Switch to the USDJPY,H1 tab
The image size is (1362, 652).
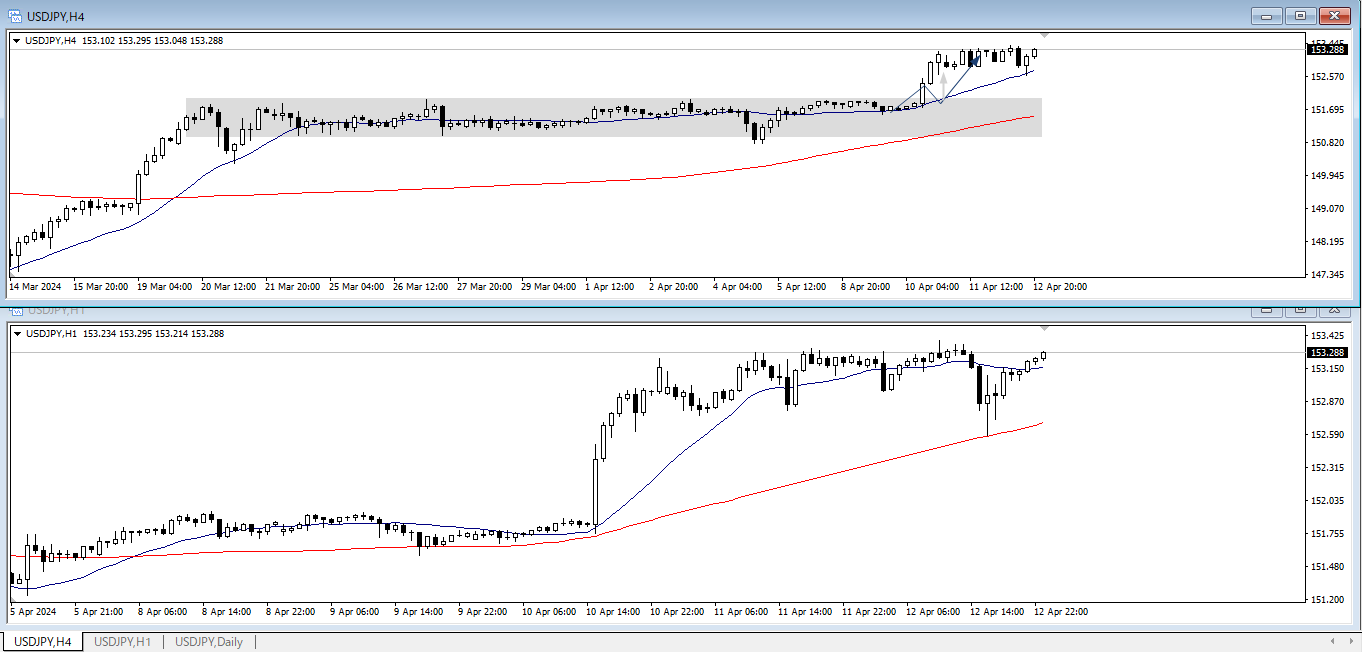(x=122, y=641)
